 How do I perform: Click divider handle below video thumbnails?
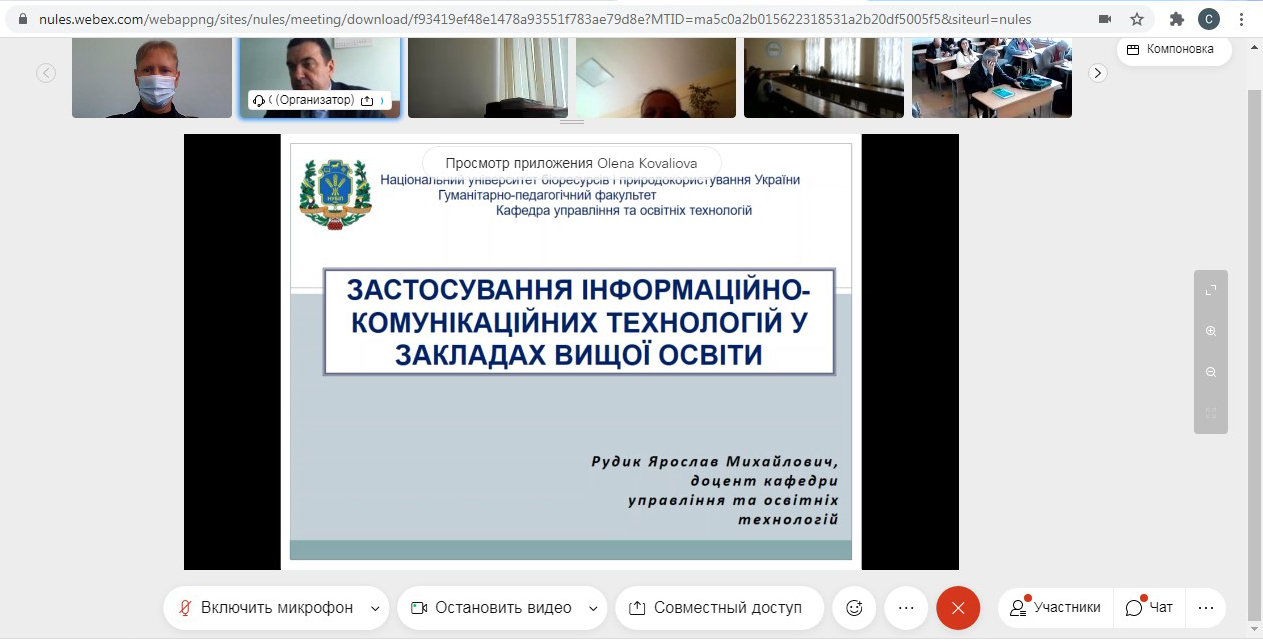571,123
